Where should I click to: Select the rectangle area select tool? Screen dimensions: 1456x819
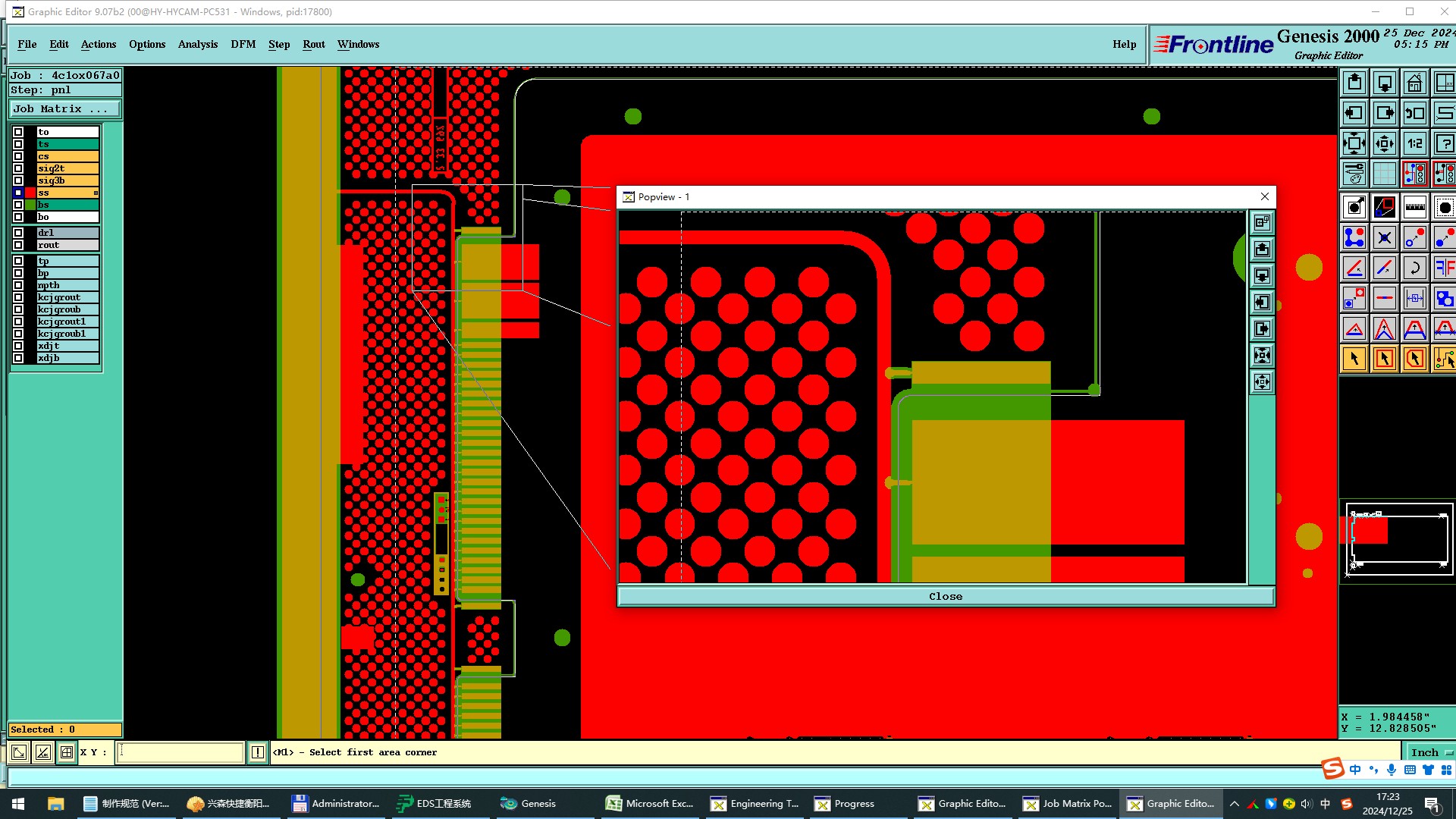(x=1385, y=359)
